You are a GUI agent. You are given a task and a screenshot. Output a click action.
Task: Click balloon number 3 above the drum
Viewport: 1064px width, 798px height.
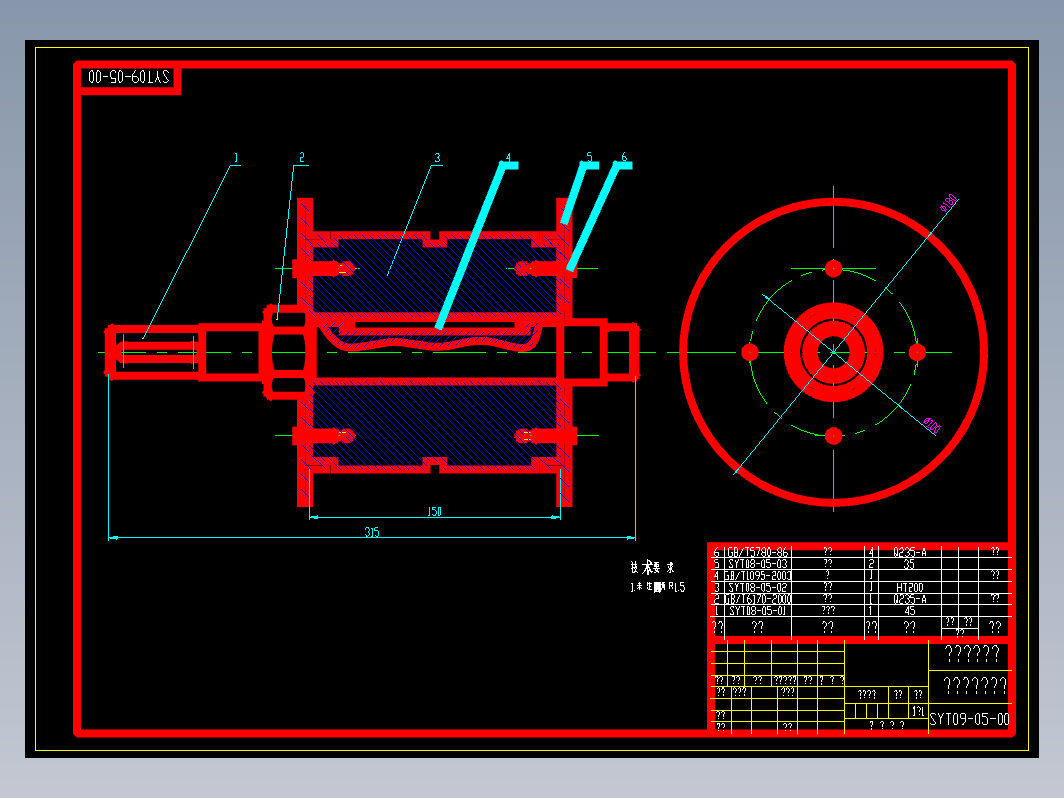(437, 158)
